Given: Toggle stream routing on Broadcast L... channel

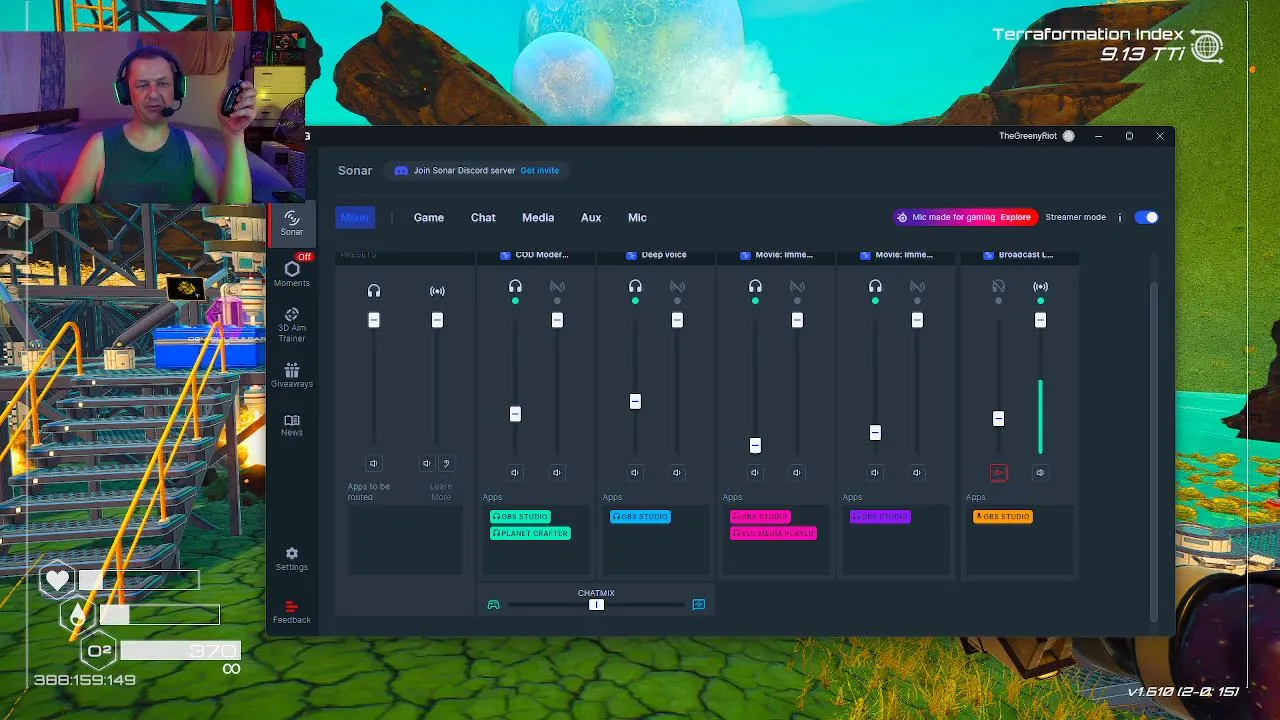Looking at the screenshot, I should pyautogui.click(x=1040, y=287).
